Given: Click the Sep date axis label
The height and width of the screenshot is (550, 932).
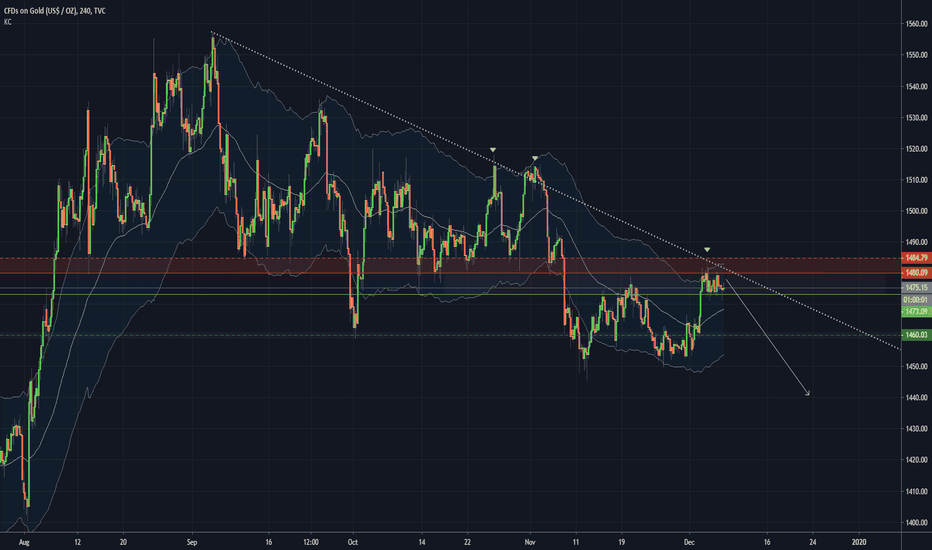Looking at the screenshot, I should click(x=191, y=542).
